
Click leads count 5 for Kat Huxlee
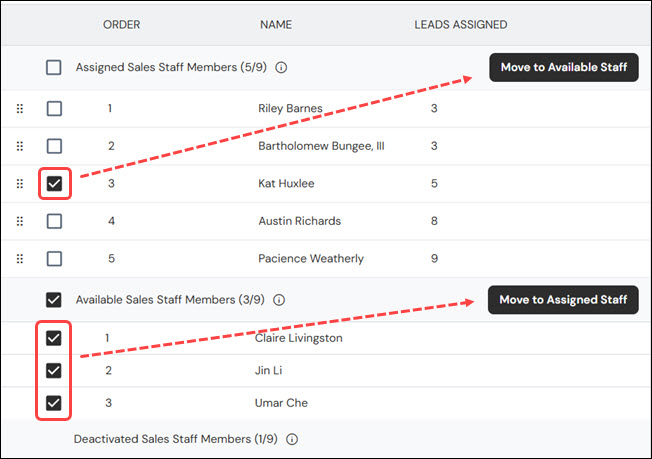click(434, 183)
